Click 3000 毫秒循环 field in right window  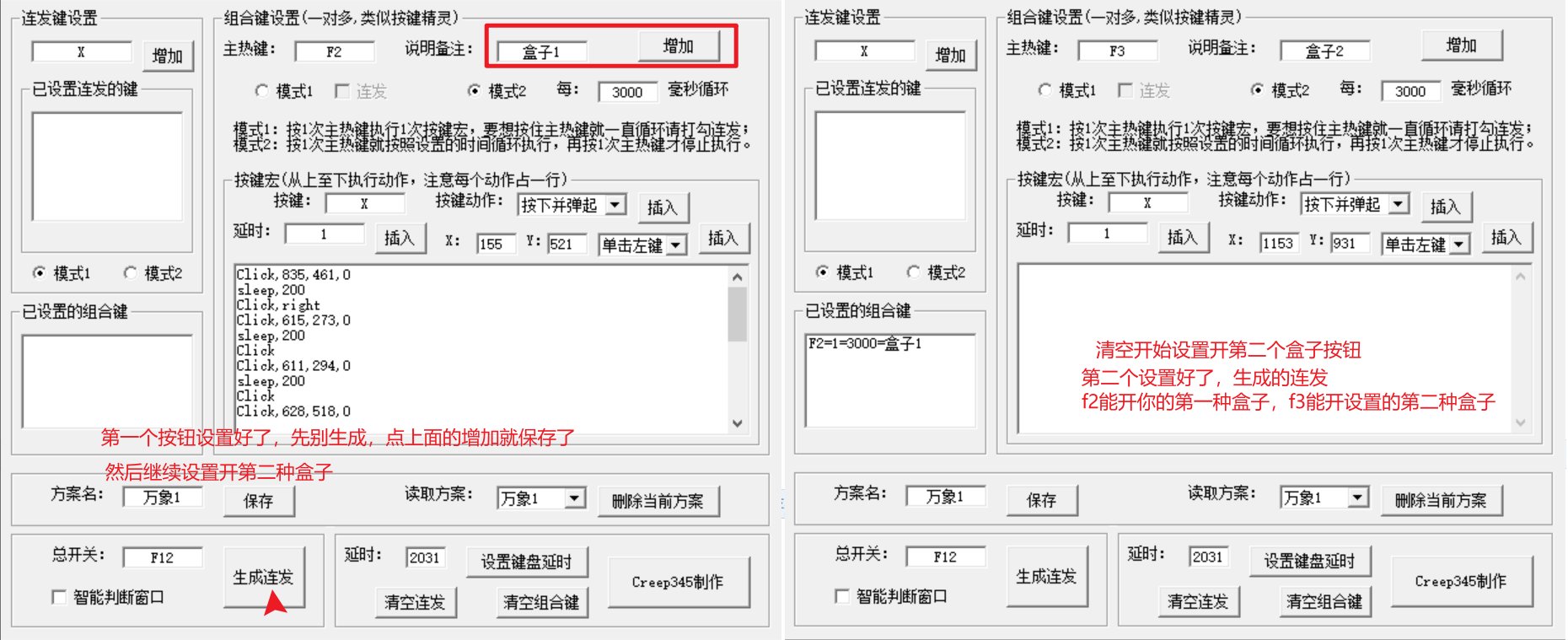click(x=1411, y=90)
